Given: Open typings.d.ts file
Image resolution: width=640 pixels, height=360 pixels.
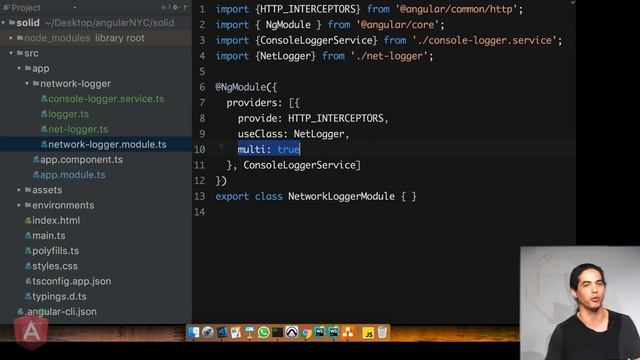Looking at the screenshot, I should 59,296.
